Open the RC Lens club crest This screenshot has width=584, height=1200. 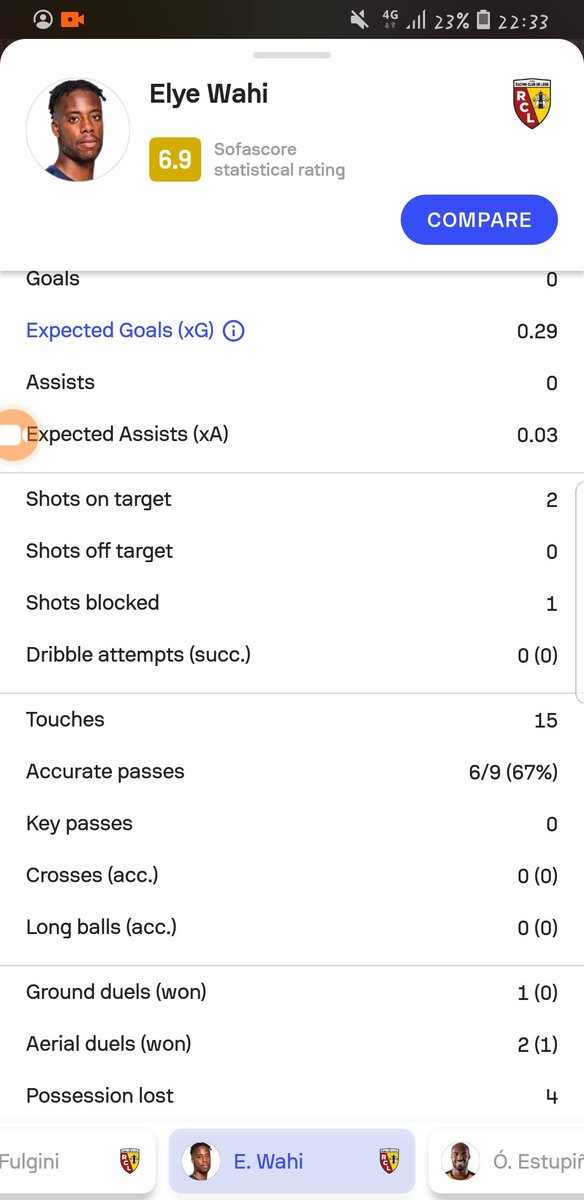(x=532, y=104)
